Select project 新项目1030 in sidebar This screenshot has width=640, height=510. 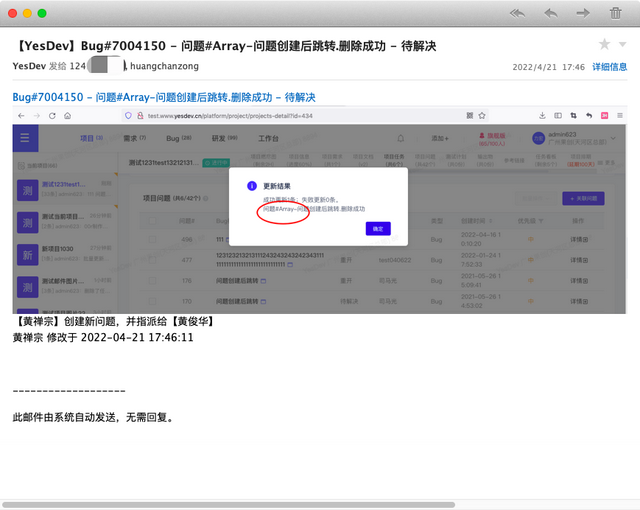click(65, 255)
